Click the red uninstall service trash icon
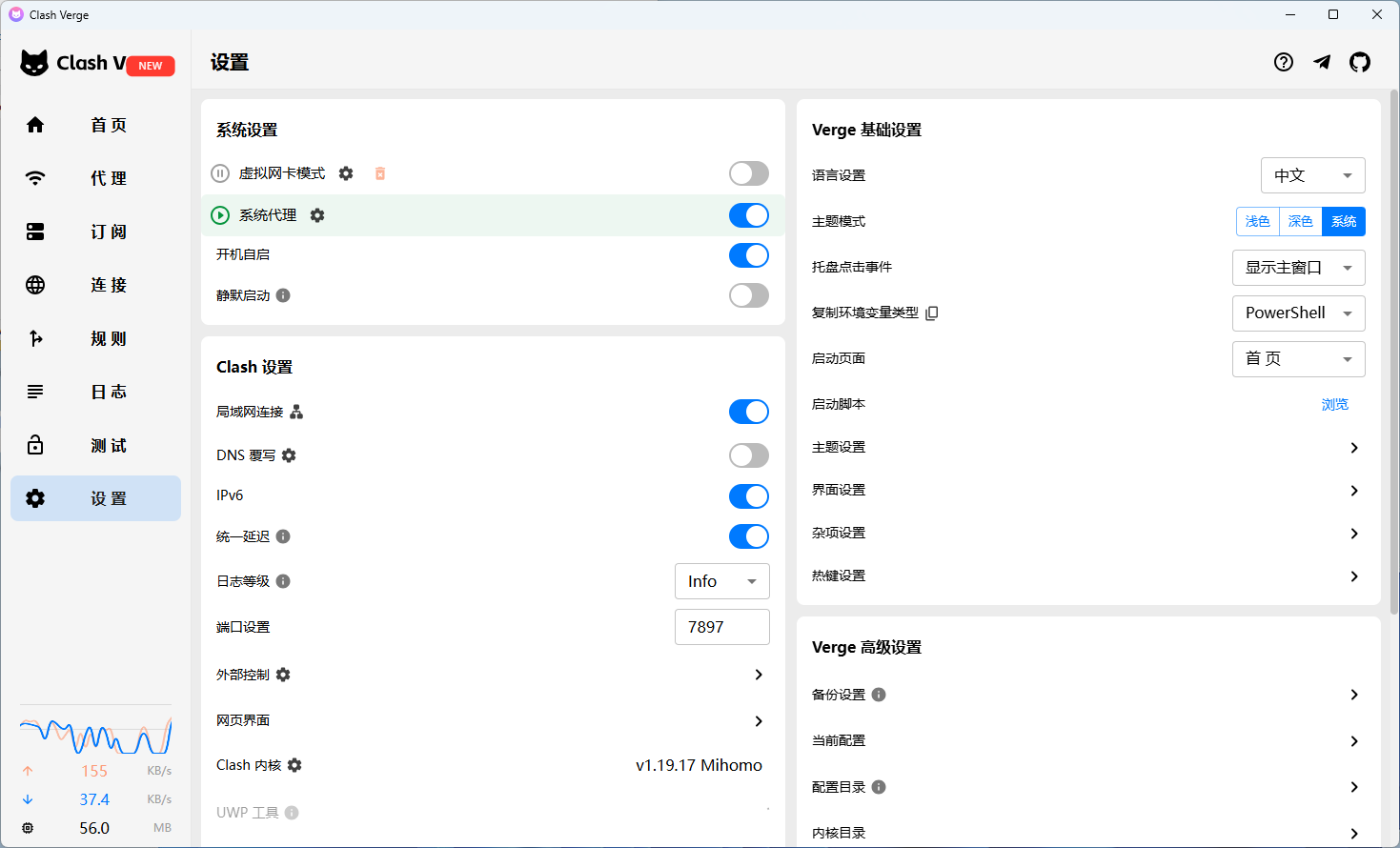This screenshot has height=848, width=1400. click(x=380, y=173)
